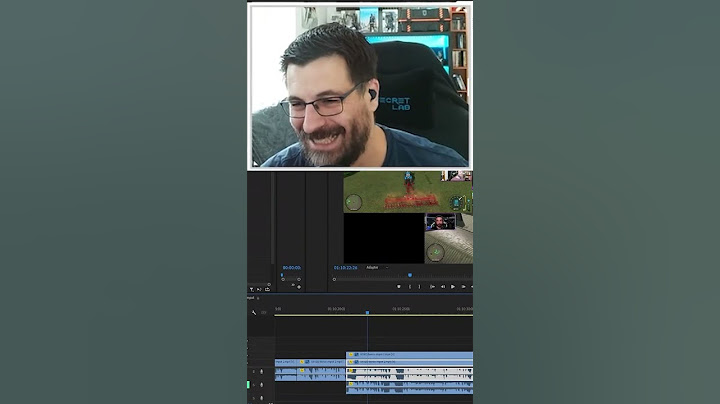The height and width of the screenshot is (404, 720).
Task: Click the Play button in Program monitor
Action: (453, 286)
